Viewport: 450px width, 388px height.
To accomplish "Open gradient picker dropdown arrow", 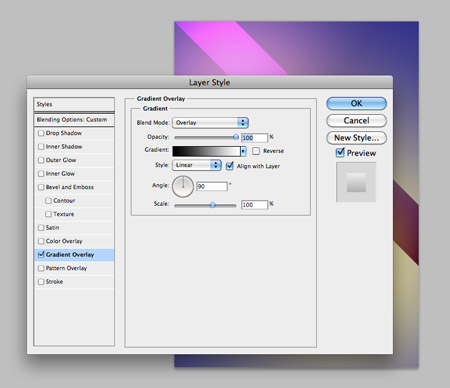I will tap(243, 151).
